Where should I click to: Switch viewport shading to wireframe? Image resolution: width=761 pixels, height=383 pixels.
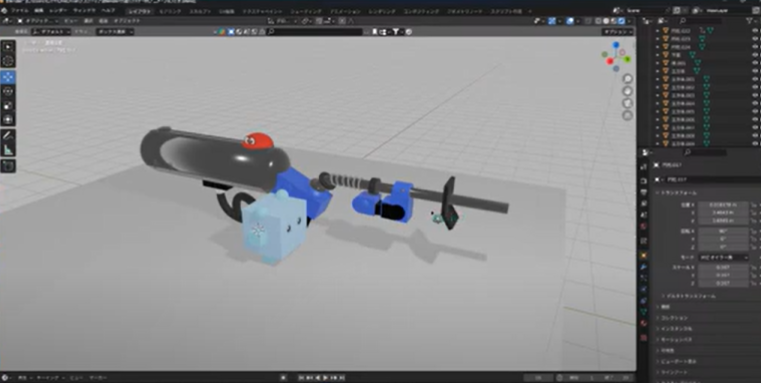pos(598,21)
